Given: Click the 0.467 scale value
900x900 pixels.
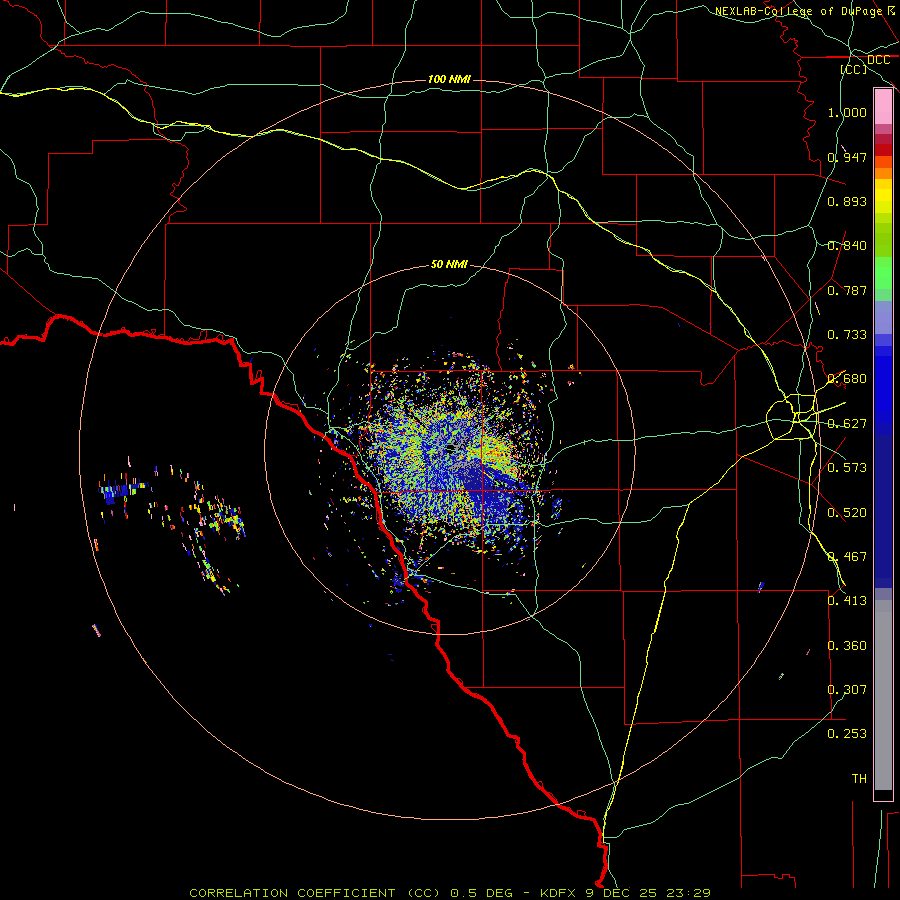Looking at the screenshot, I should [847, 557].
